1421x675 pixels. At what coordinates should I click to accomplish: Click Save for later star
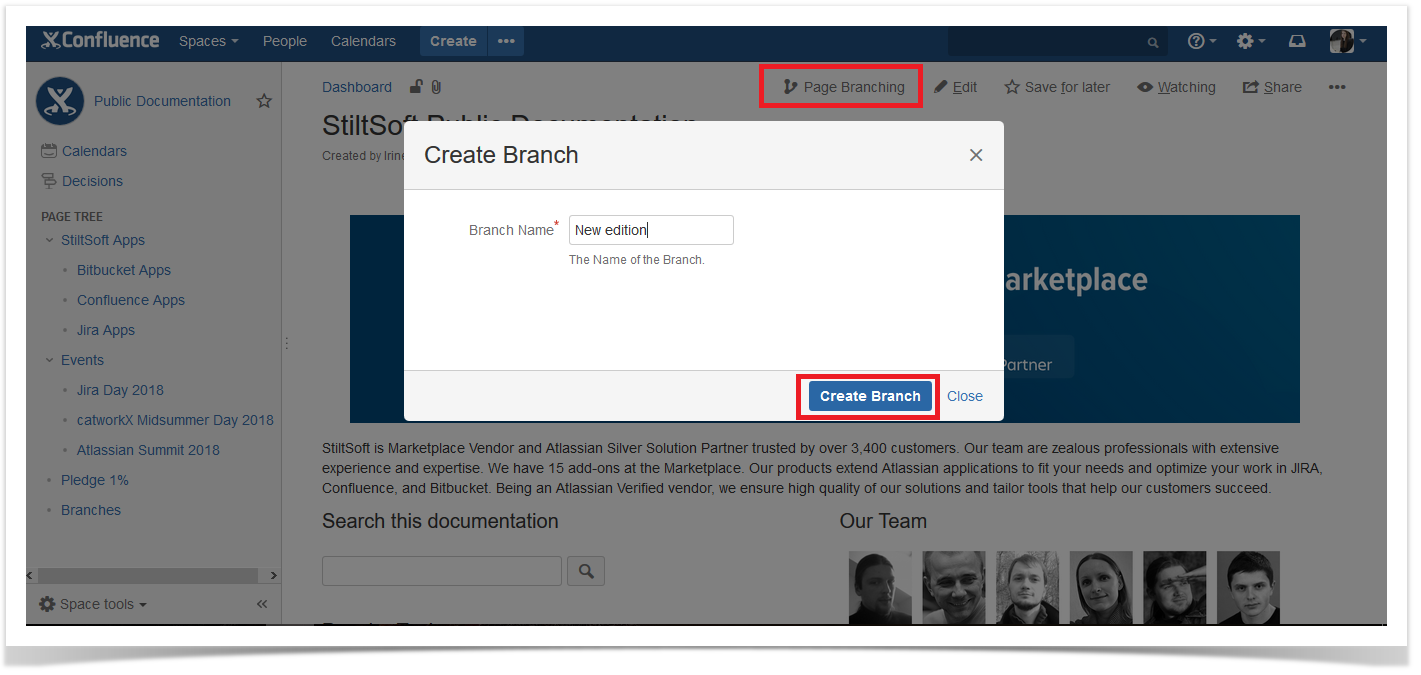click(1057, 87)
